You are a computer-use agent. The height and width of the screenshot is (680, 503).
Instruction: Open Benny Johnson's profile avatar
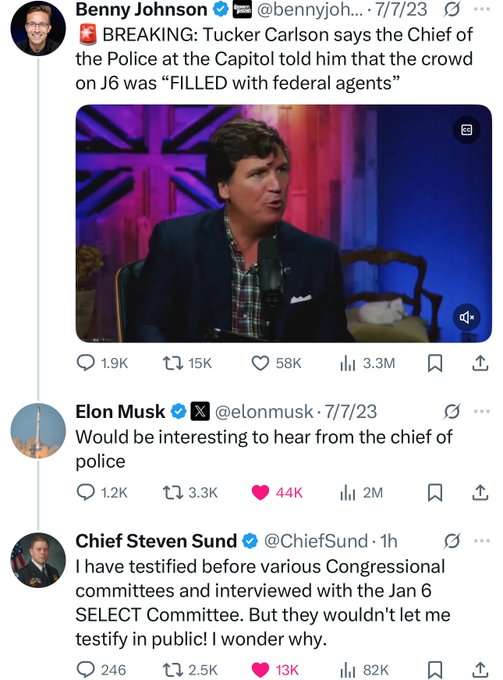pos(38,29)
